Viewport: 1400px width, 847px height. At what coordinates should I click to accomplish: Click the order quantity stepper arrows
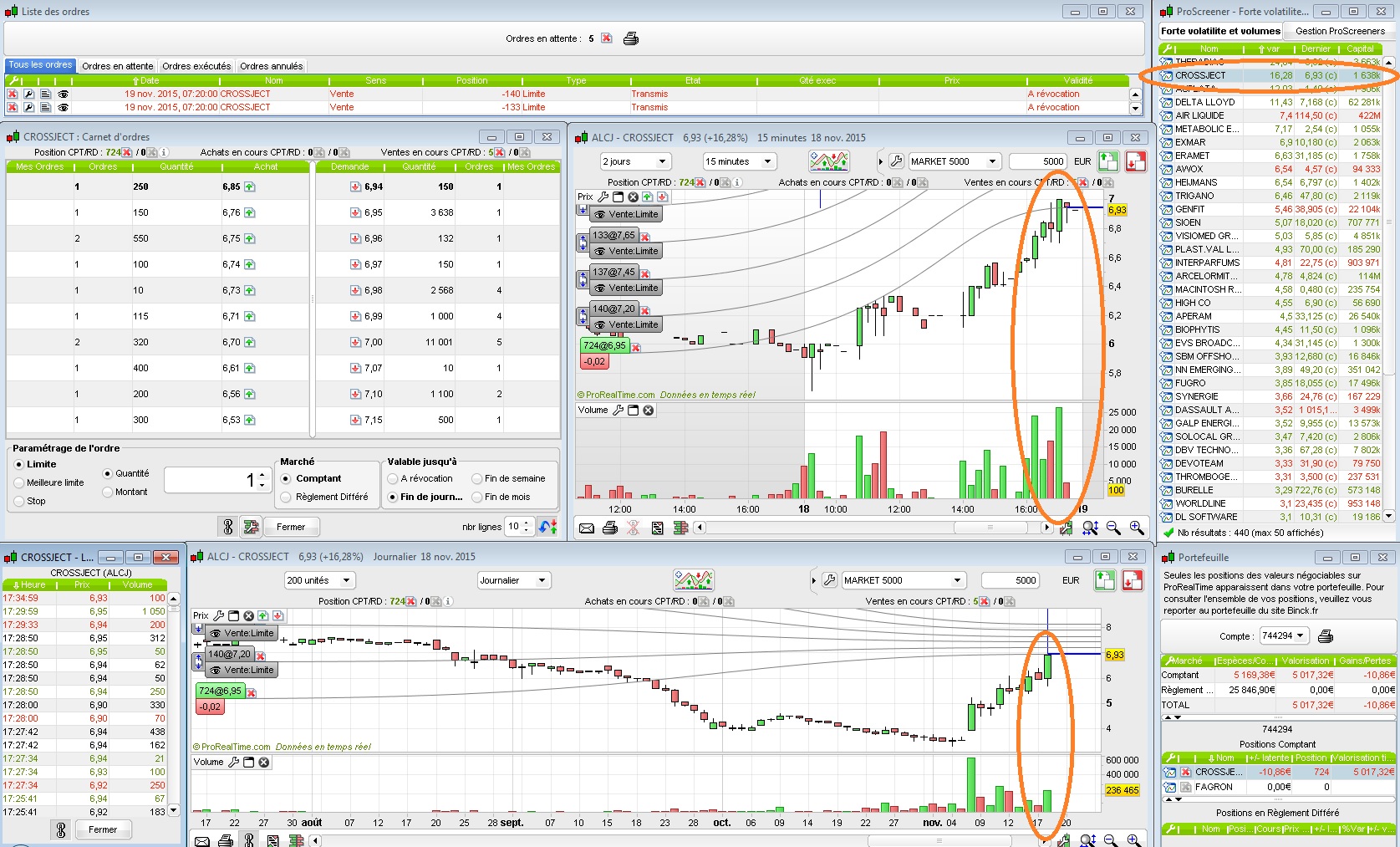(x=262, y=480)
